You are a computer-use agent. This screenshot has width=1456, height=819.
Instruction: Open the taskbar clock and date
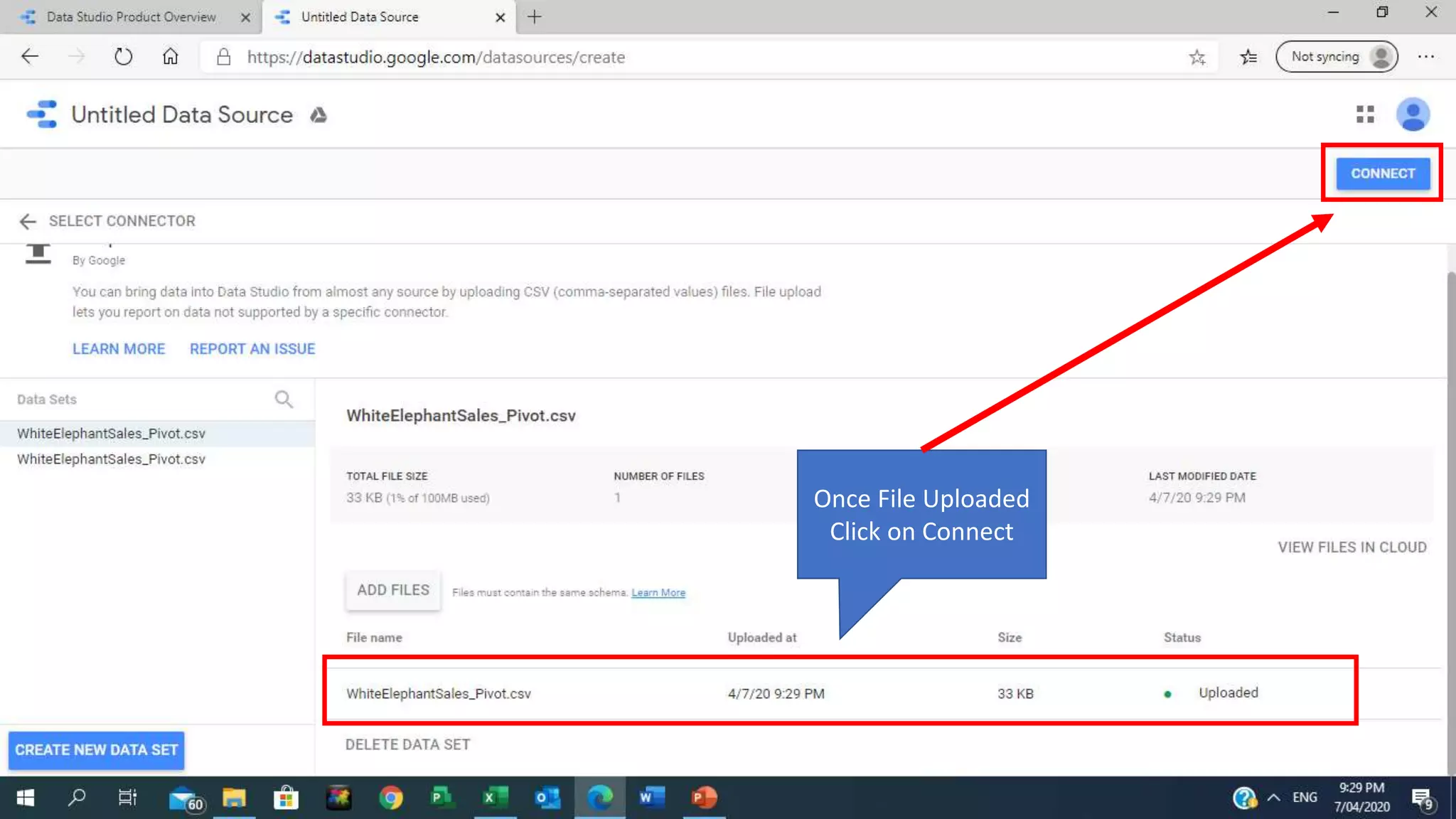click(x=1361, y=797)
